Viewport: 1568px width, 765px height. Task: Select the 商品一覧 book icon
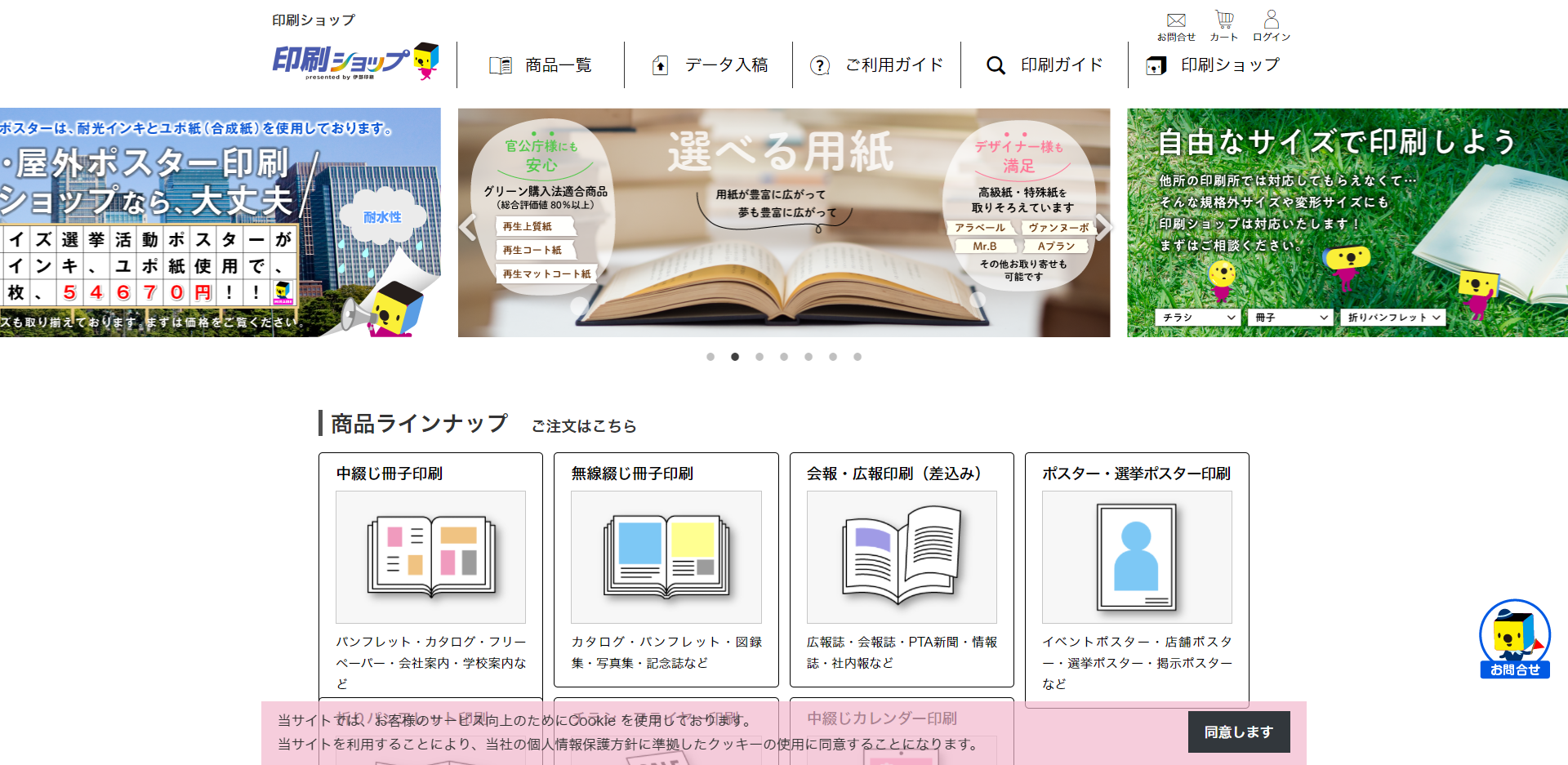(x=499, y=64)
